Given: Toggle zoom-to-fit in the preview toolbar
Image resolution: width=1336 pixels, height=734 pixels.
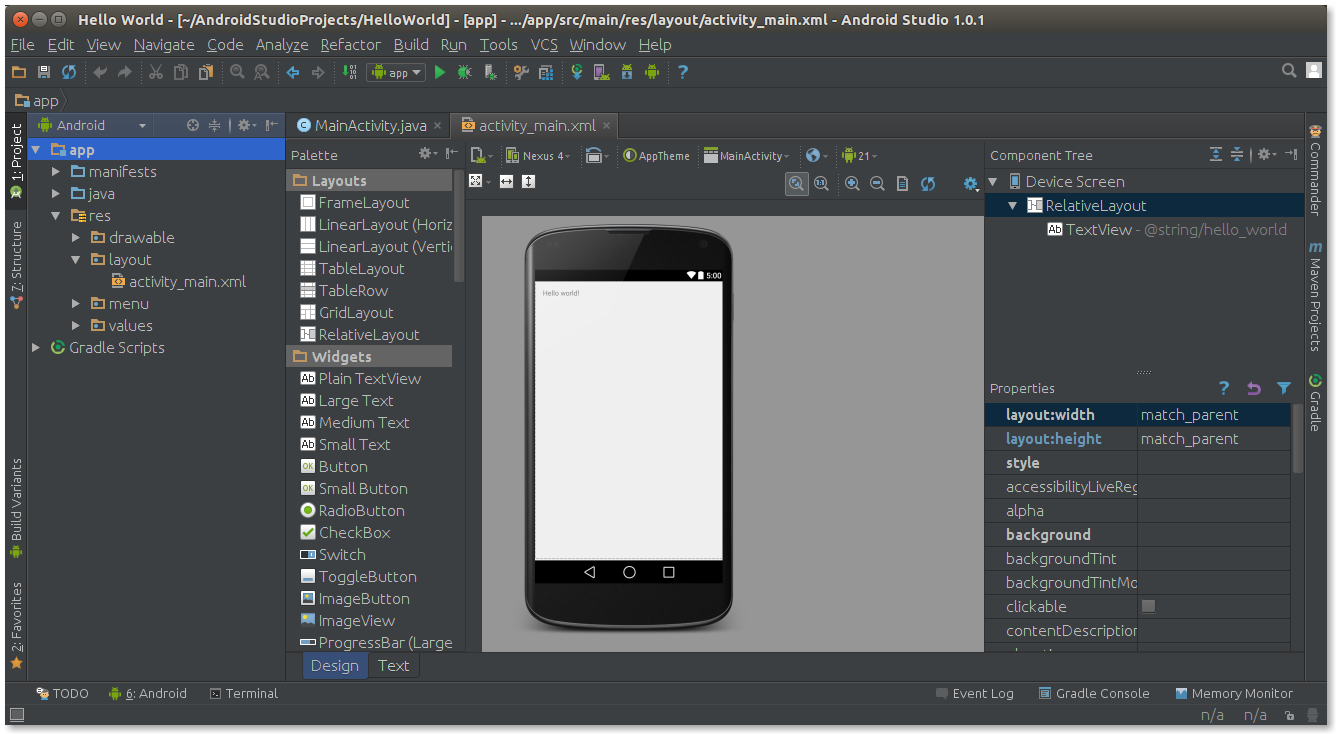Looking at the screenshot, I should tap(796, 182).
